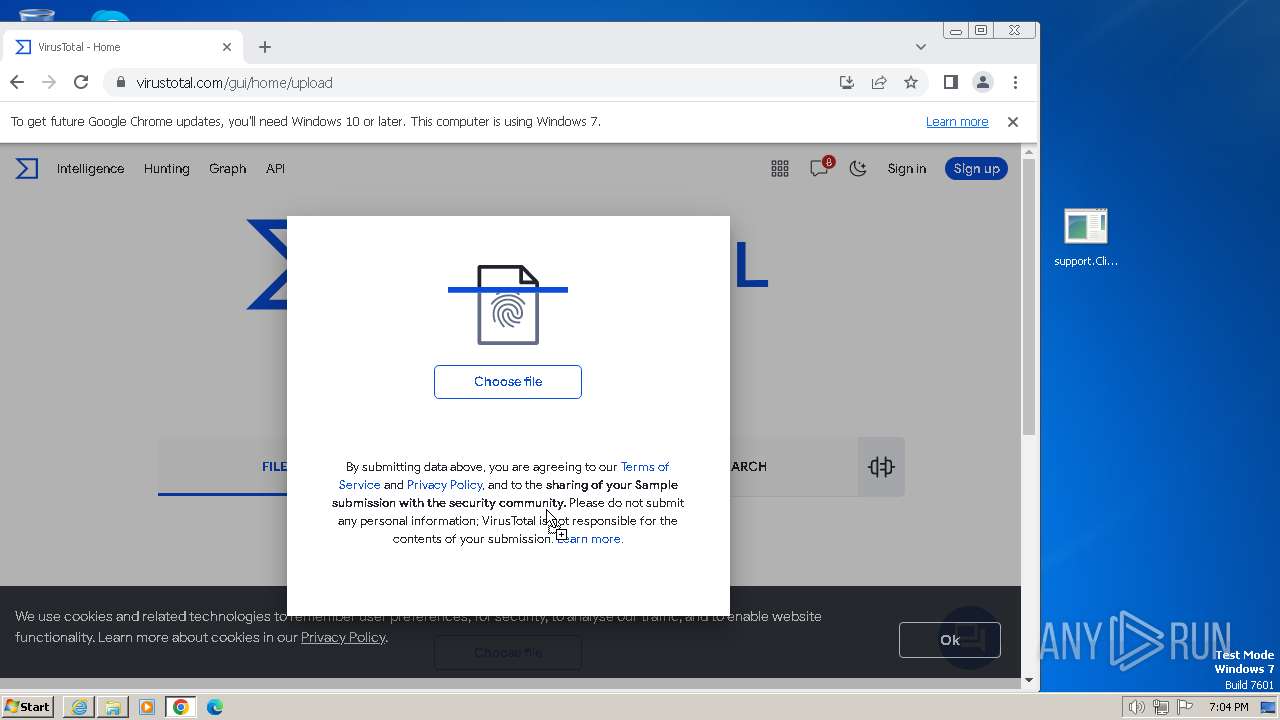The image size is (1280, 720).
Task: Click the smart search icon beside SEARCH
Action: coord(881,467)
